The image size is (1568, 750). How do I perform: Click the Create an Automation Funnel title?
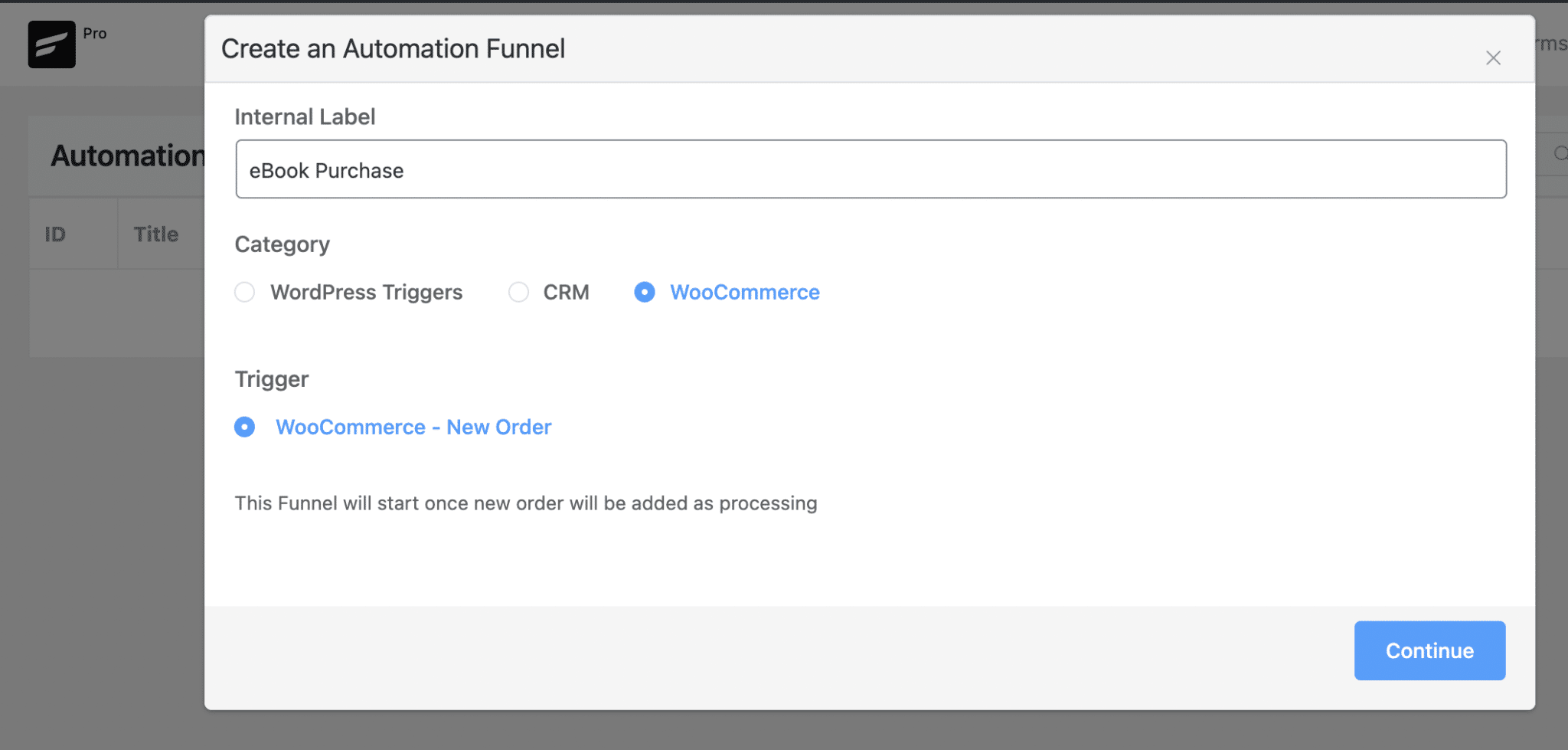(x=393, y=48)
